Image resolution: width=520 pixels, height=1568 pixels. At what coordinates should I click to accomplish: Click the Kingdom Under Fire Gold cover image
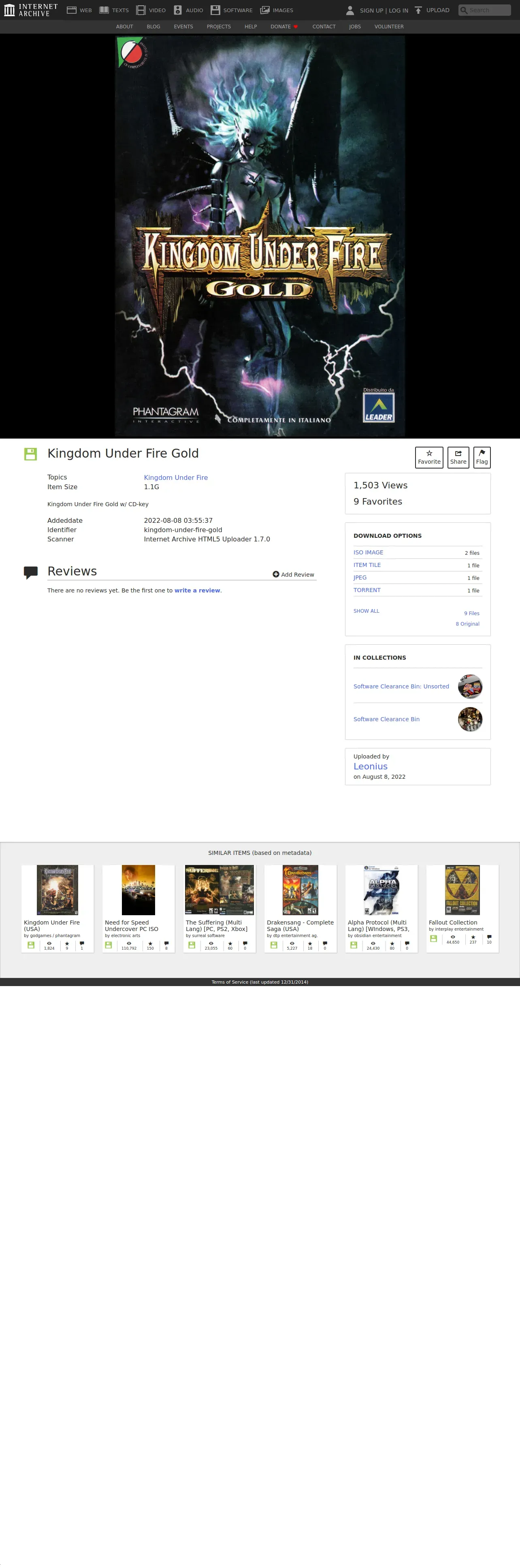pos(260,236)
